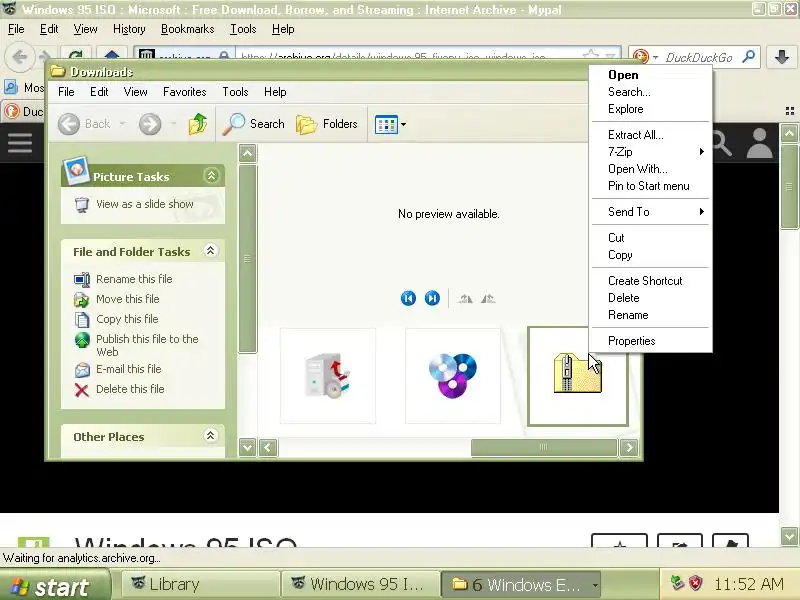Toggle the Folders pane button
The height and width of the screenshot is (600, 800).
pos(327,124)
